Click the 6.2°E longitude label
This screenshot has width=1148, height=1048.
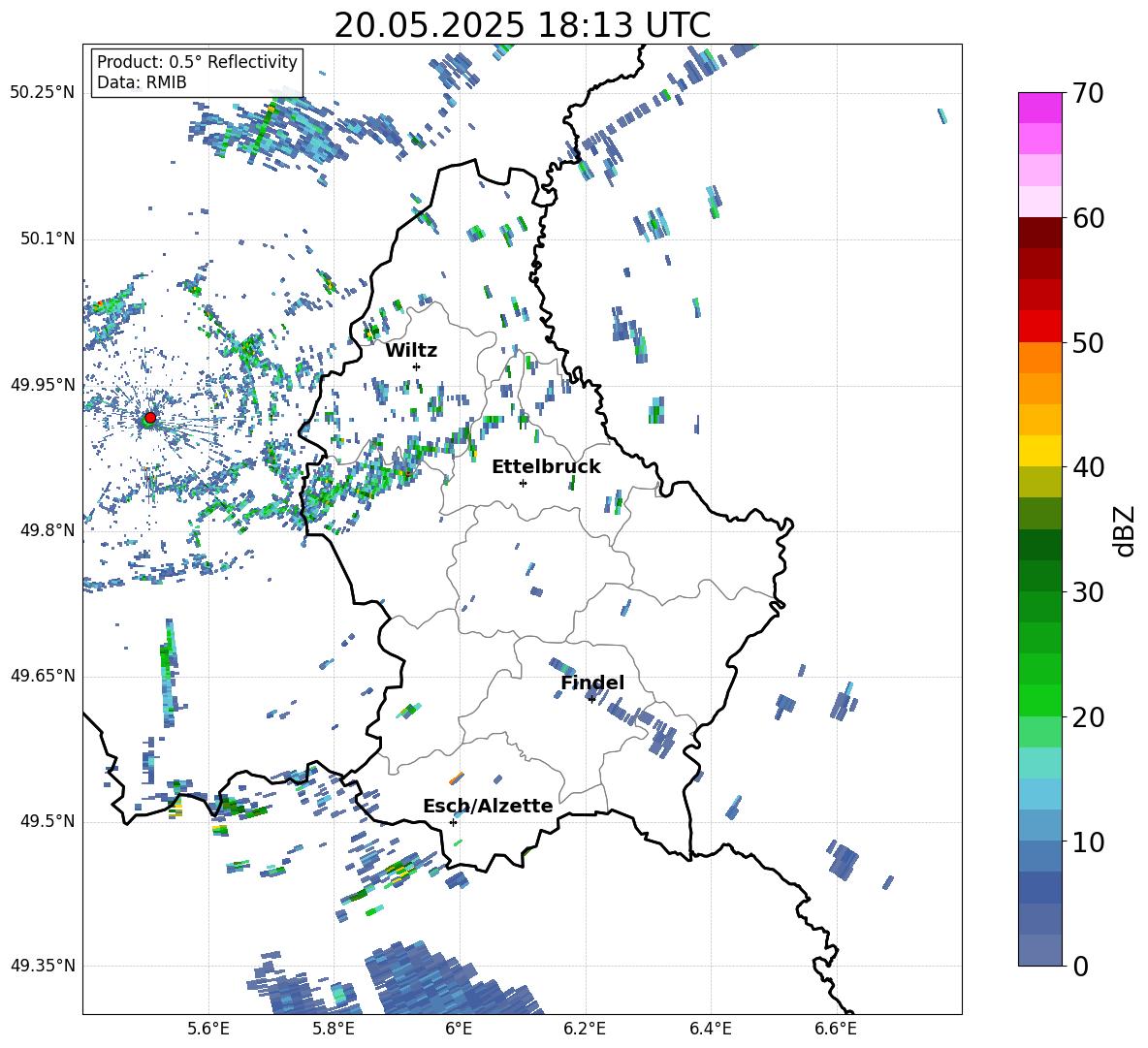(x=585, y=1029)
